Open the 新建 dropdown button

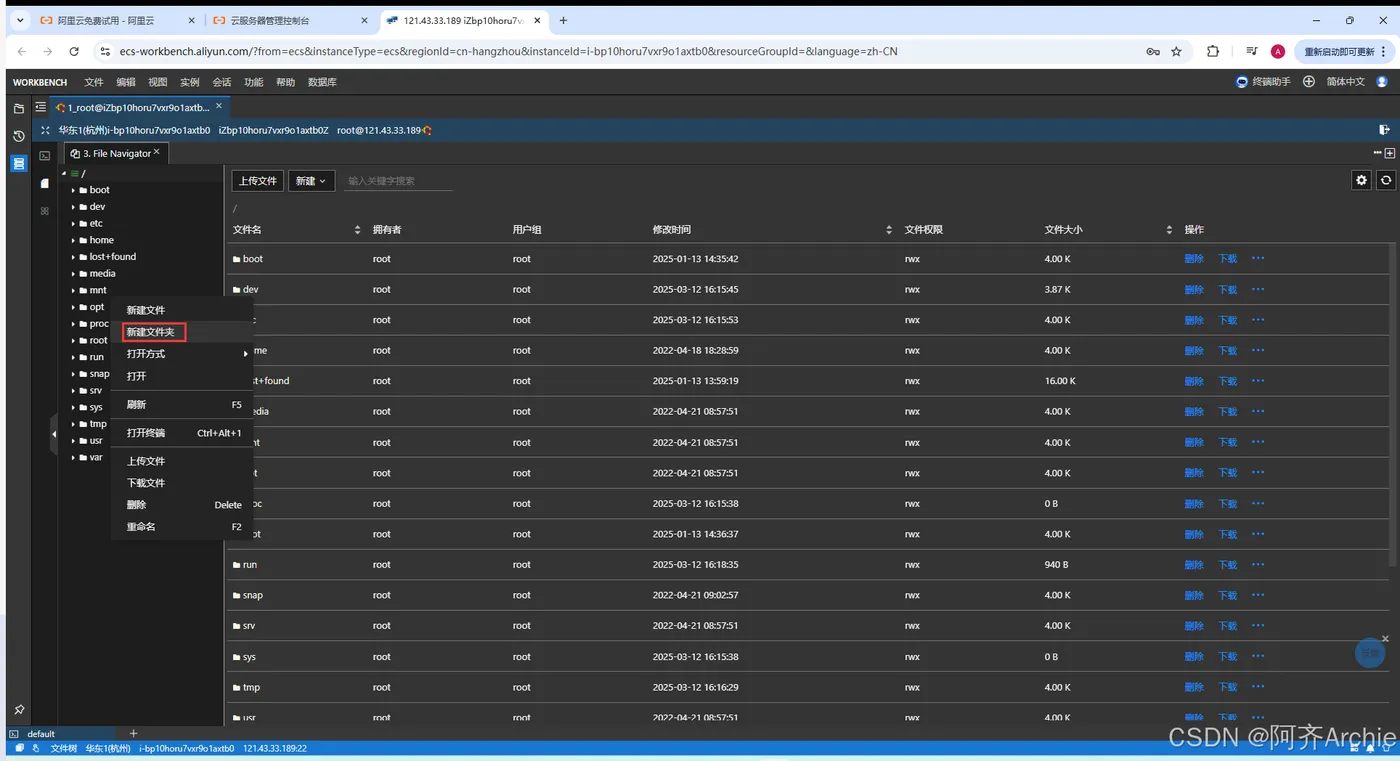pyautogui.click(x=311, y=181)
